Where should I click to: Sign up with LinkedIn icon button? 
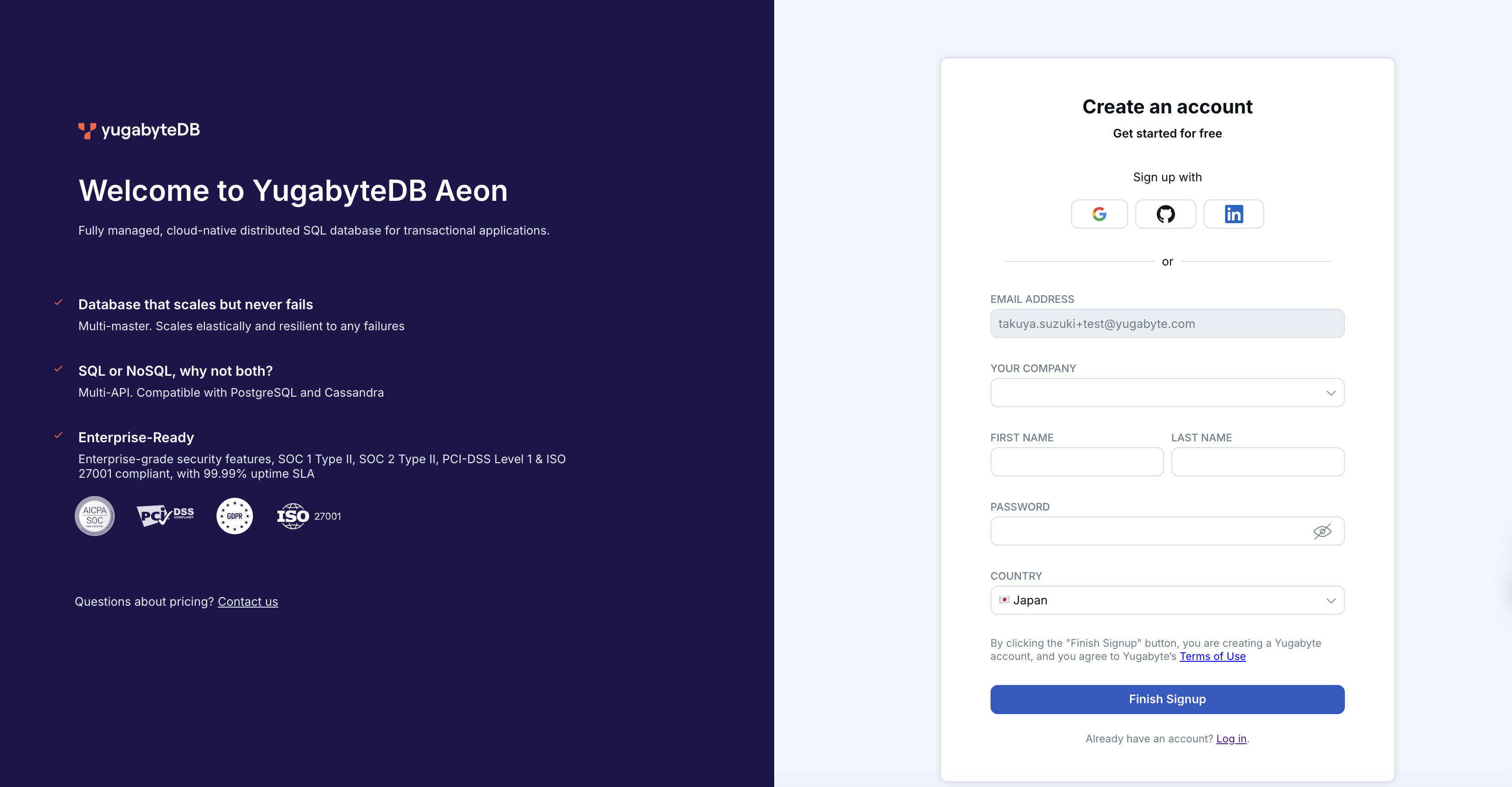(1233, 214)
